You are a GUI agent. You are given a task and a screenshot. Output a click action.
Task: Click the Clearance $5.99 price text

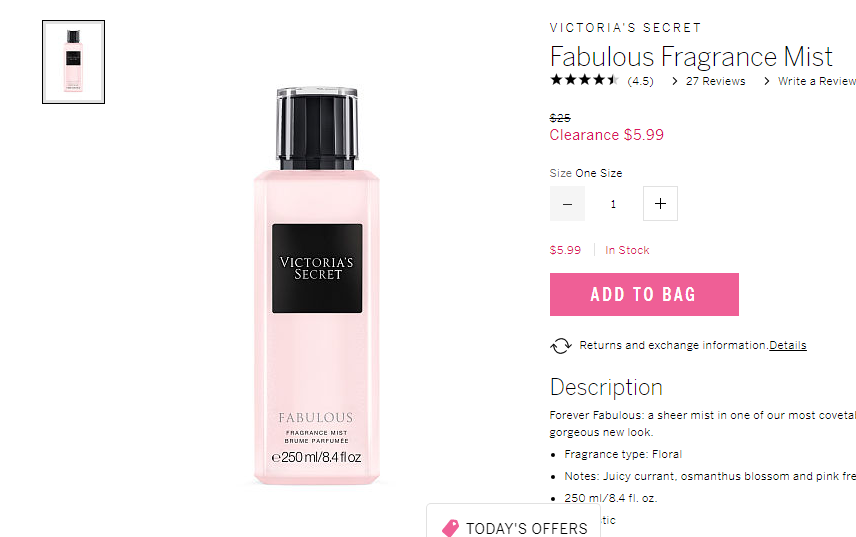point(607,135)
